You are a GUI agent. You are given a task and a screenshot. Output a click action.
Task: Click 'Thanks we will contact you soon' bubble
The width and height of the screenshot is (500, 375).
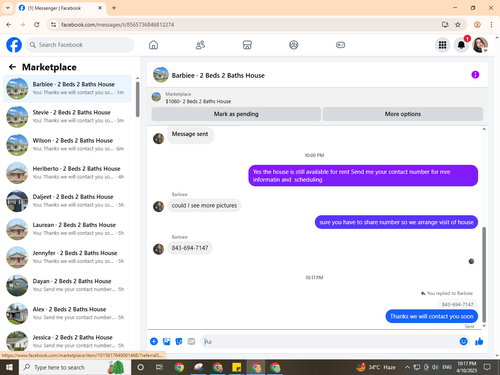point(432,316)
